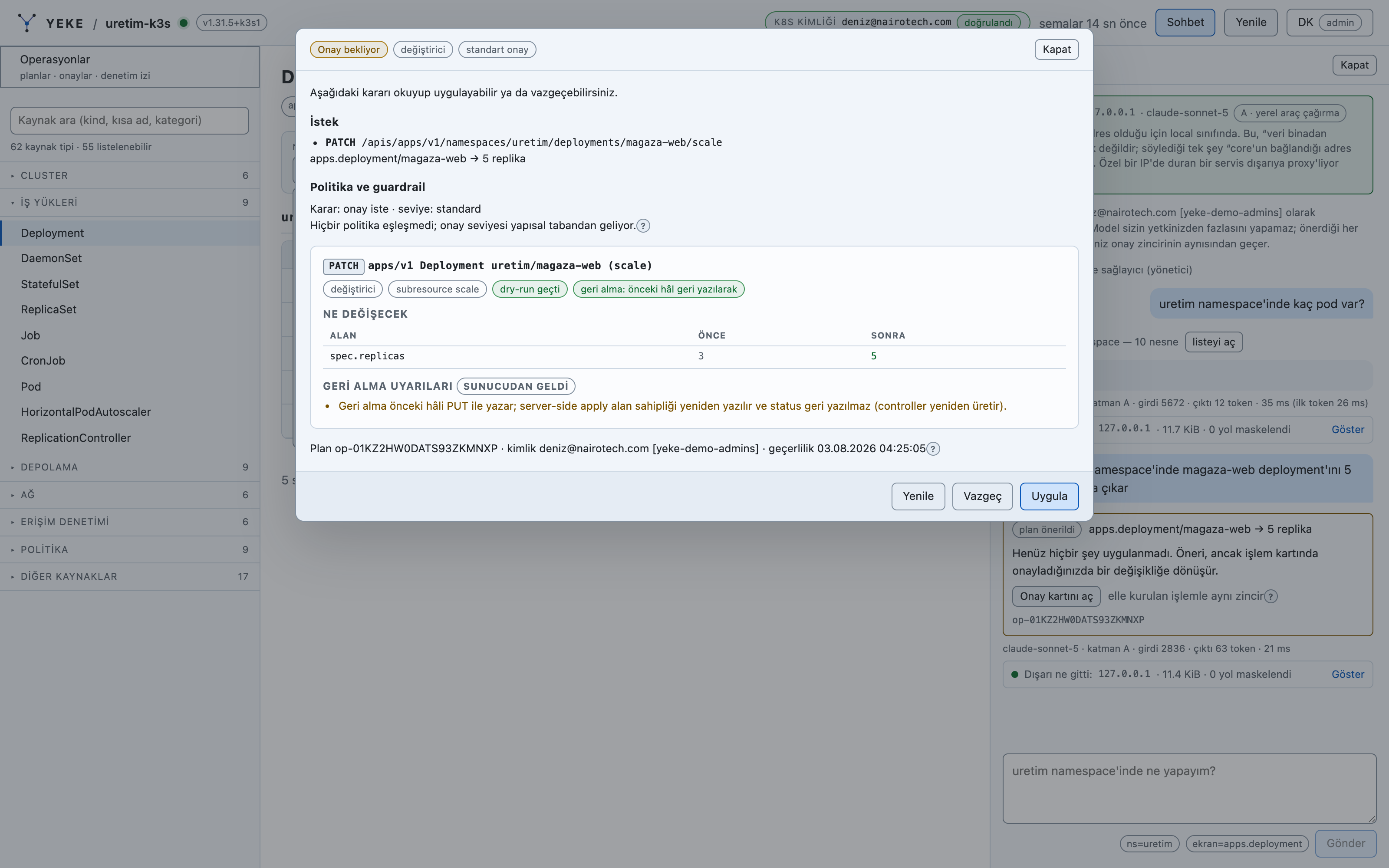Click green cluster status dot next to uretim-k3s

pos(184,23)
